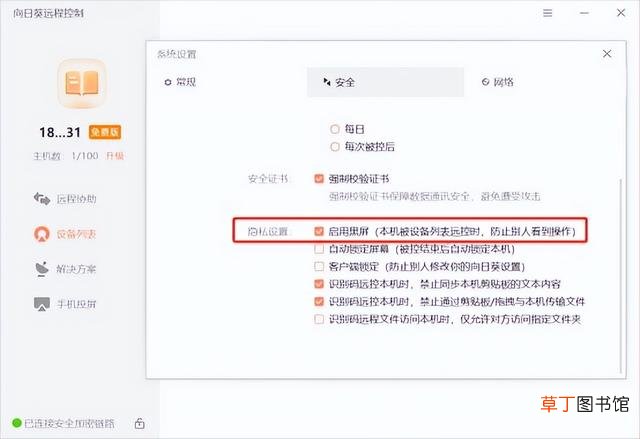This screenshot has width=640, height=439.
Task: Click the orange book avatar icon
Action: pos(82,83)
